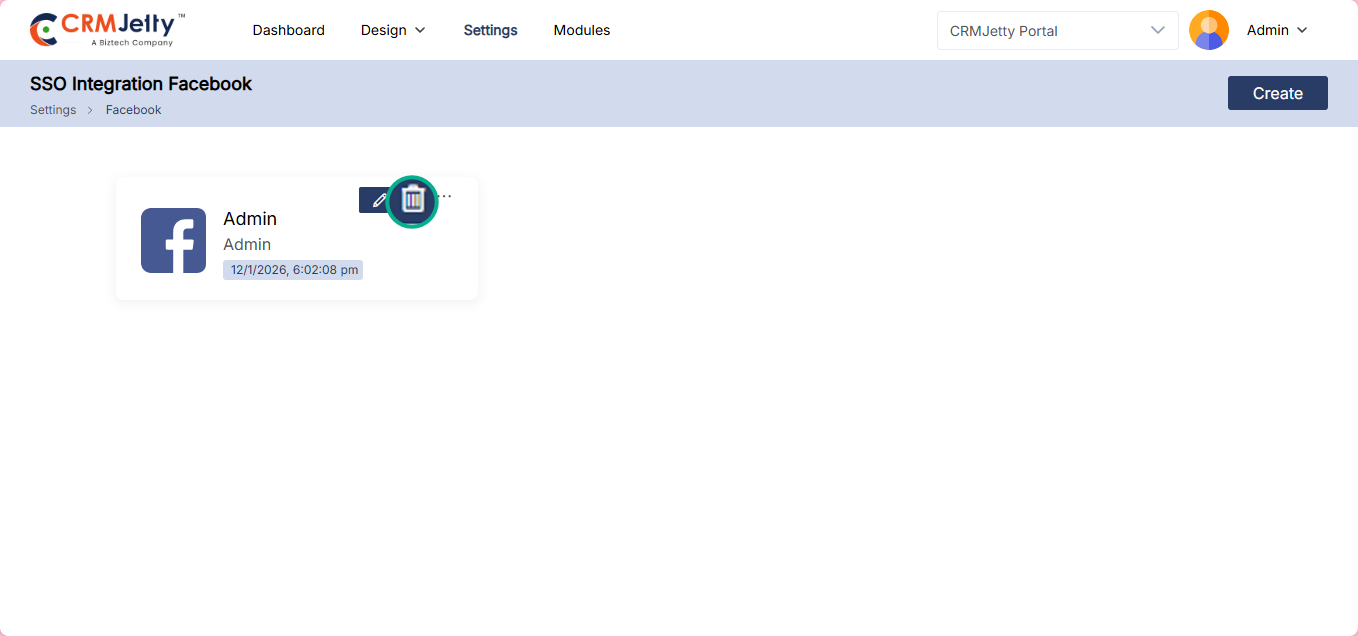Open the three-dot more options menu
Screen dimensions: 1358x636
[x=446, y=196]
